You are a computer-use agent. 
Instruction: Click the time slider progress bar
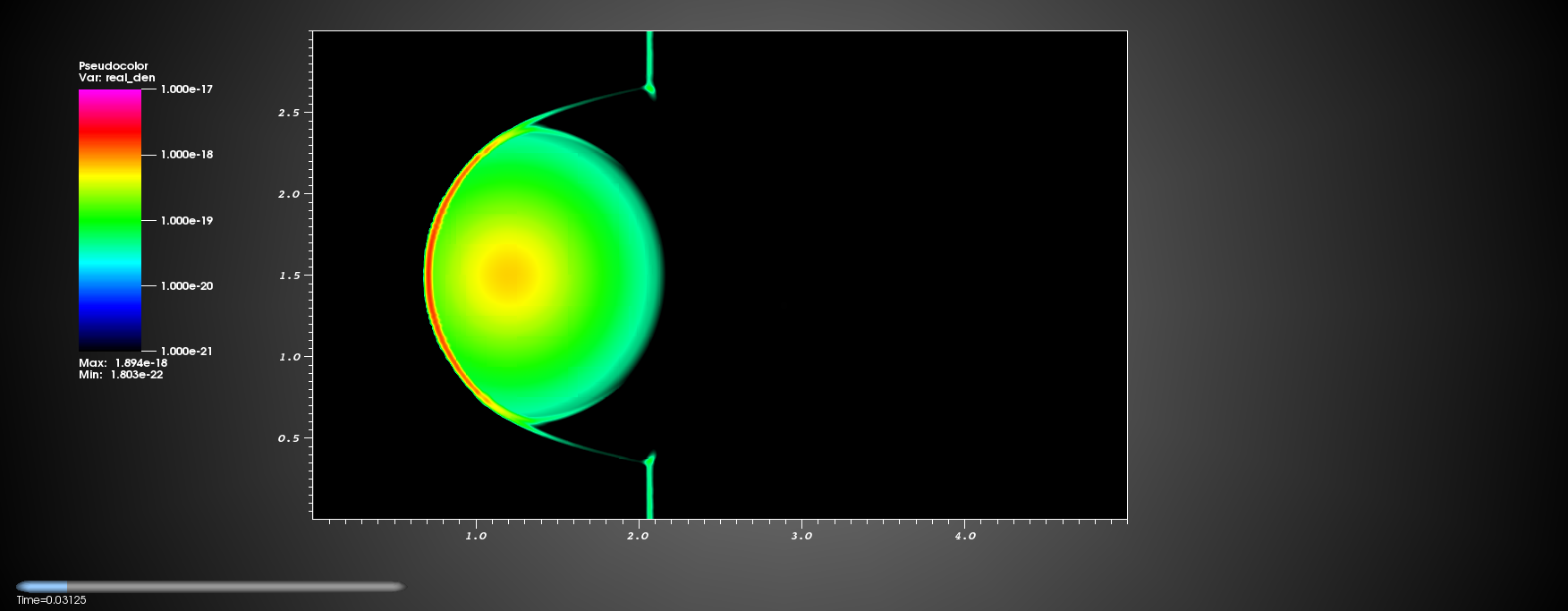click(x=210, y=587)
